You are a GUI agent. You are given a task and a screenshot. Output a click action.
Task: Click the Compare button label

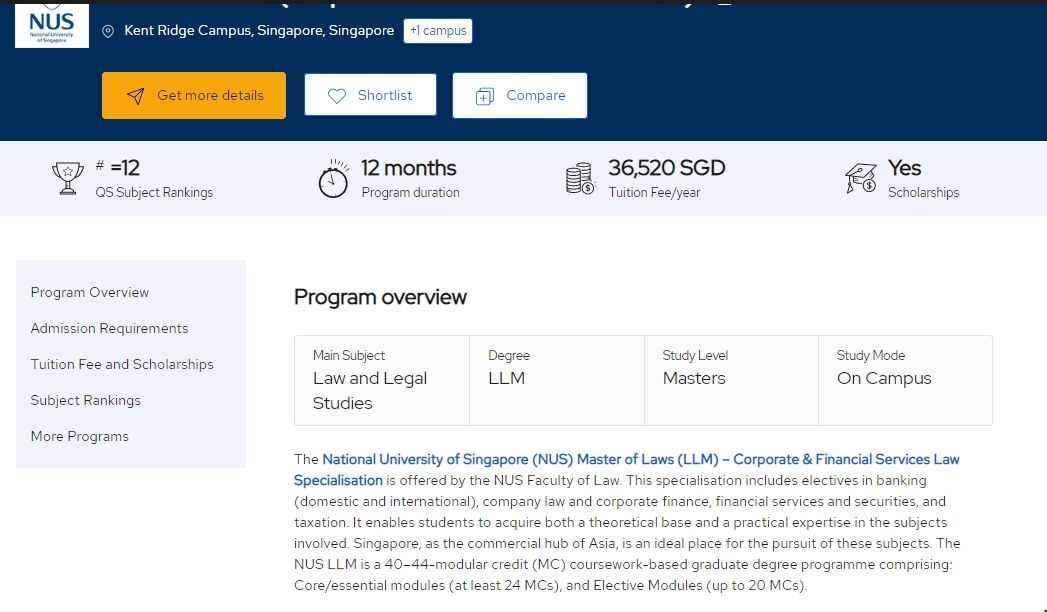pyautogui.click(x=536, y=96)
